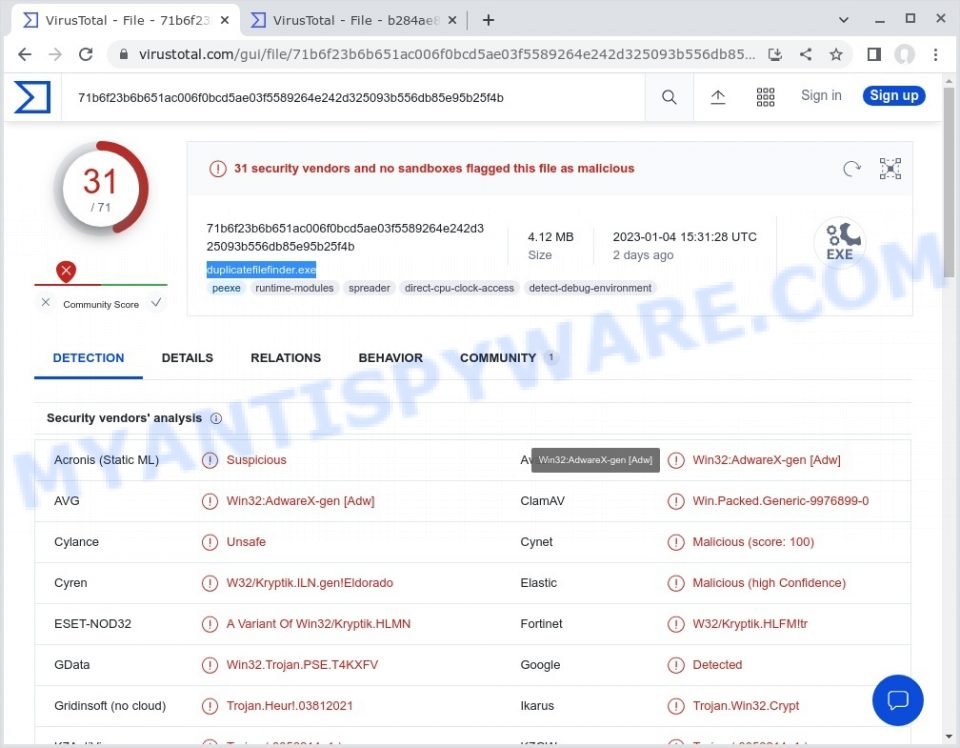This screenshot has width=960, height=748.
Task: Click ClamAV Win.Packed.Generic-9976899-0 result
Action: coord(780,501)
